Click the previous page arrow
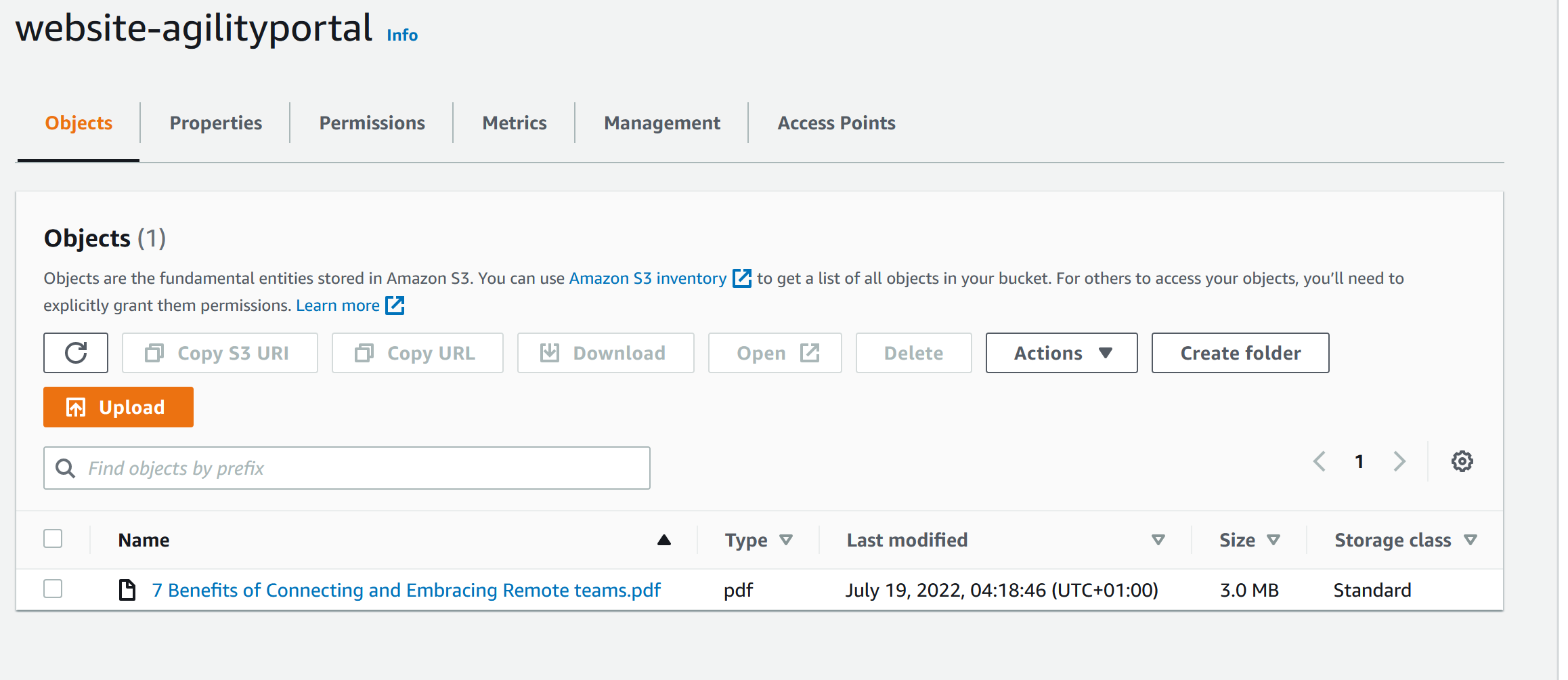This screenshot has width=1568, height=680. point(1319,462)
